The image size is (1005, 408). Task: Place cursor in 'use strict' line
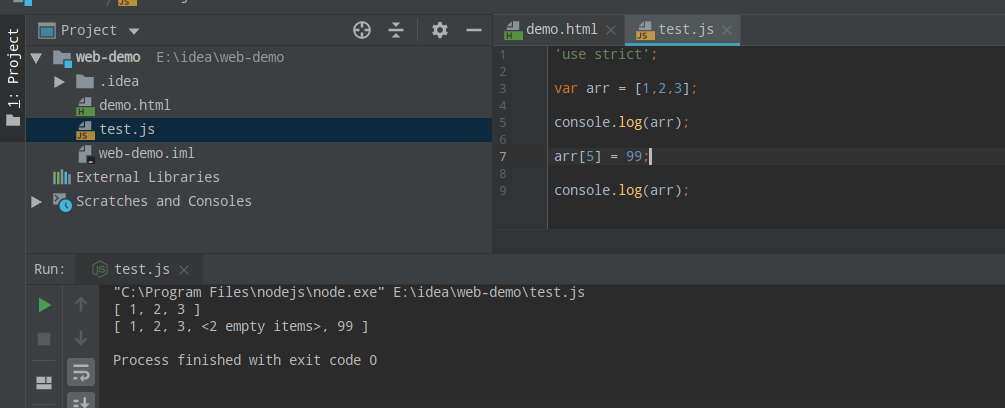tap(606, 54)
